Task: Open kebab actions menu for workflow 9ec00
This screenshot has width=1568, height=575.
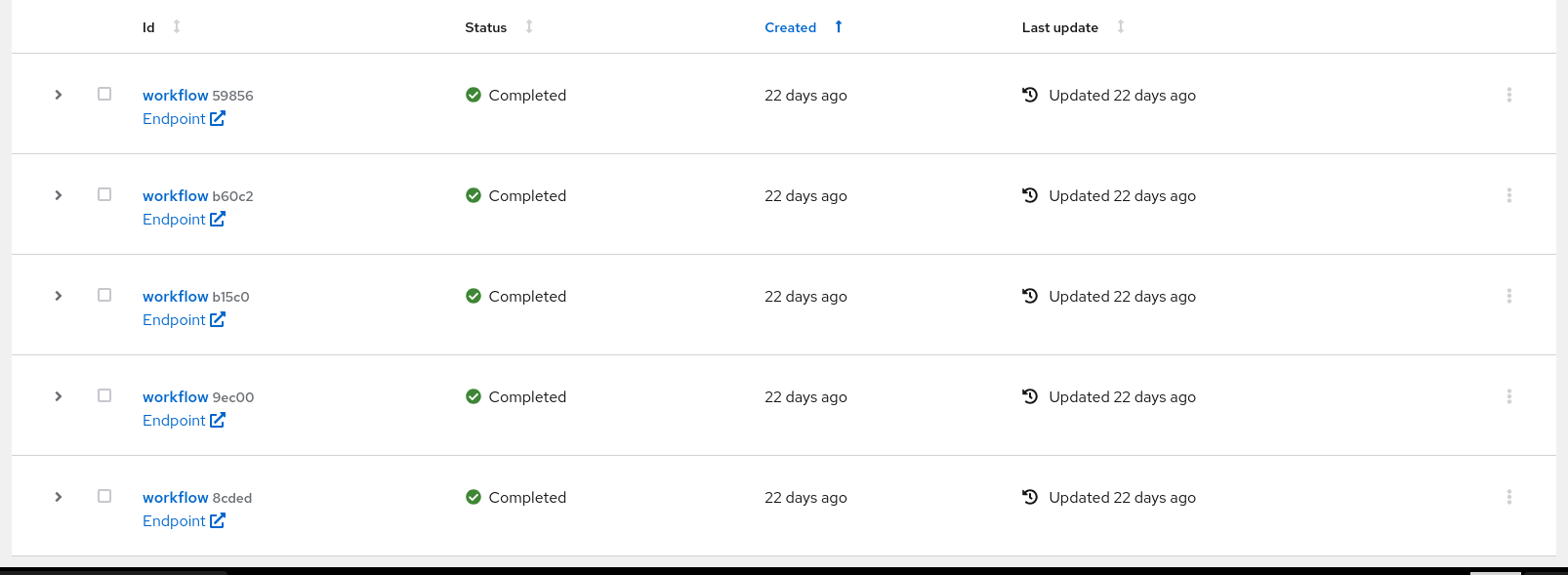Action: tap(1508, 396)
